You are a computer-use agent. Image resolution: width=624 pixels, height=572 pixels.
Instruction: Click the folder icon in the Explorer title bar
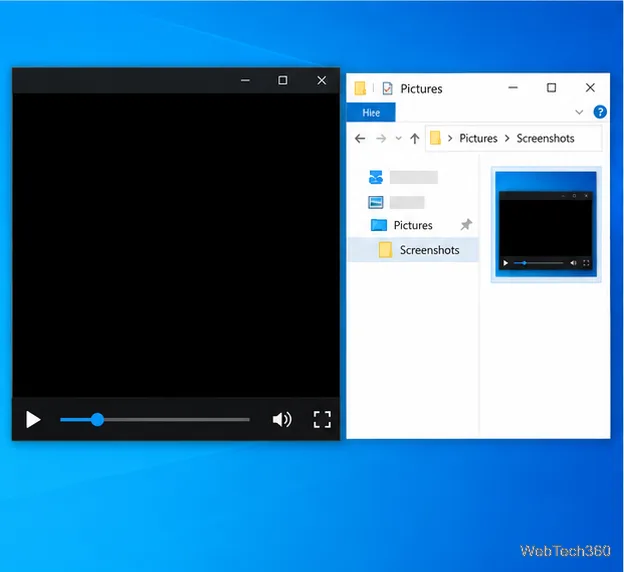pyautogui.click(x=360, y=88)
